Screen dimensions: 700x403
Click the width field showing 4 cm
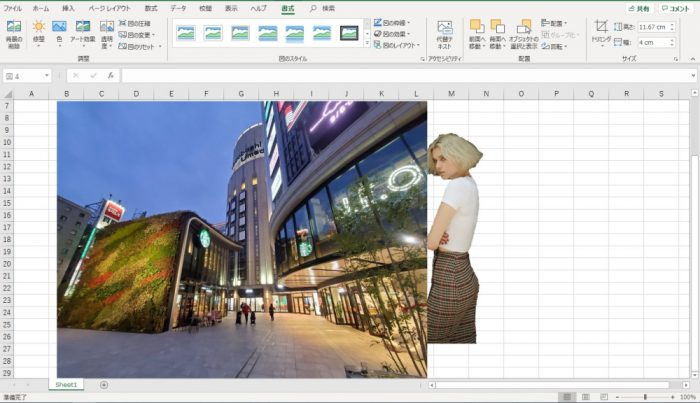pyautogui.click(x=653, y=42)
